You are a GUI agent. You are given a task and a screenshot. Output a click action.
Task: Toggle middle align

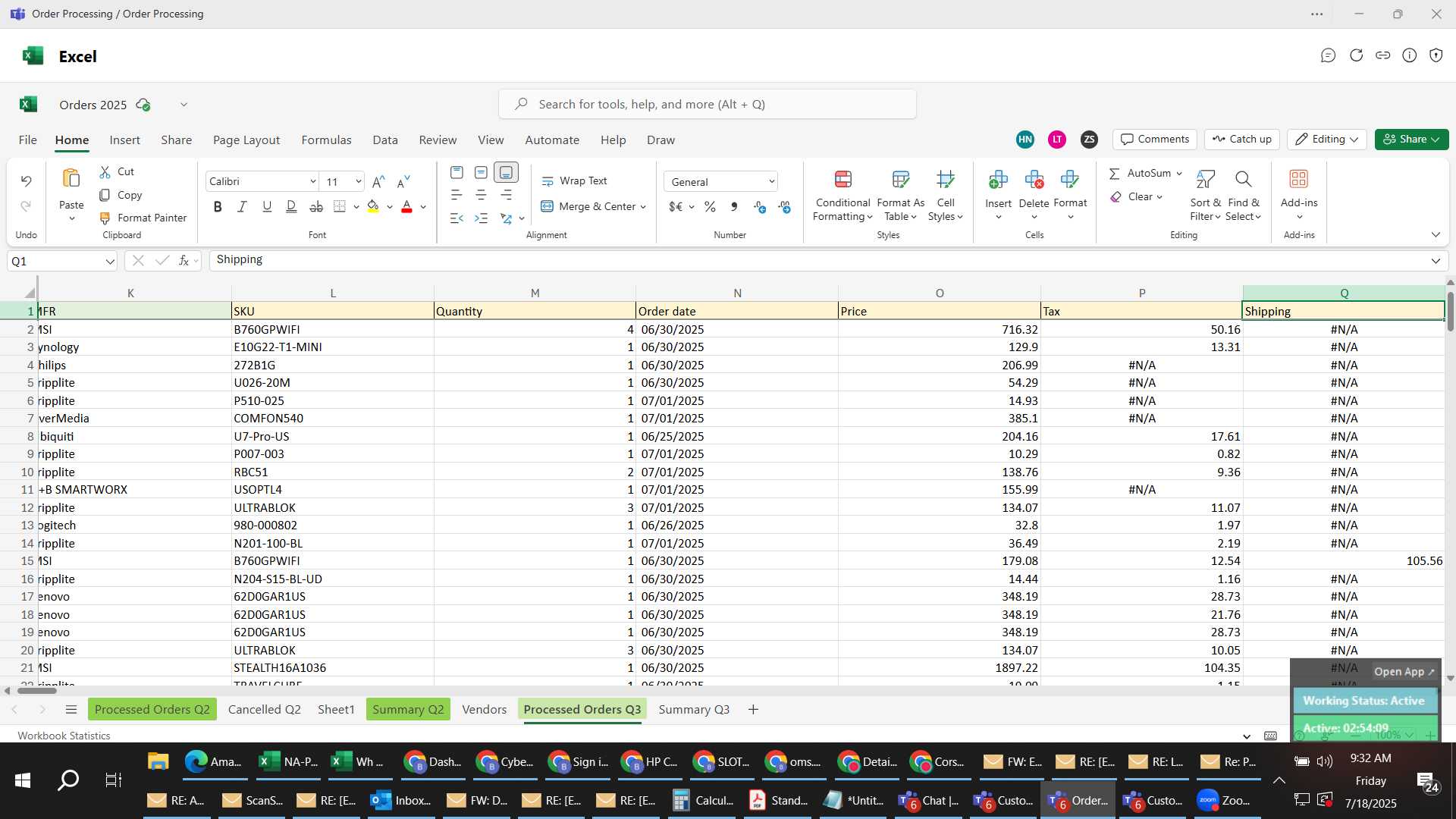tap(481, 172)
